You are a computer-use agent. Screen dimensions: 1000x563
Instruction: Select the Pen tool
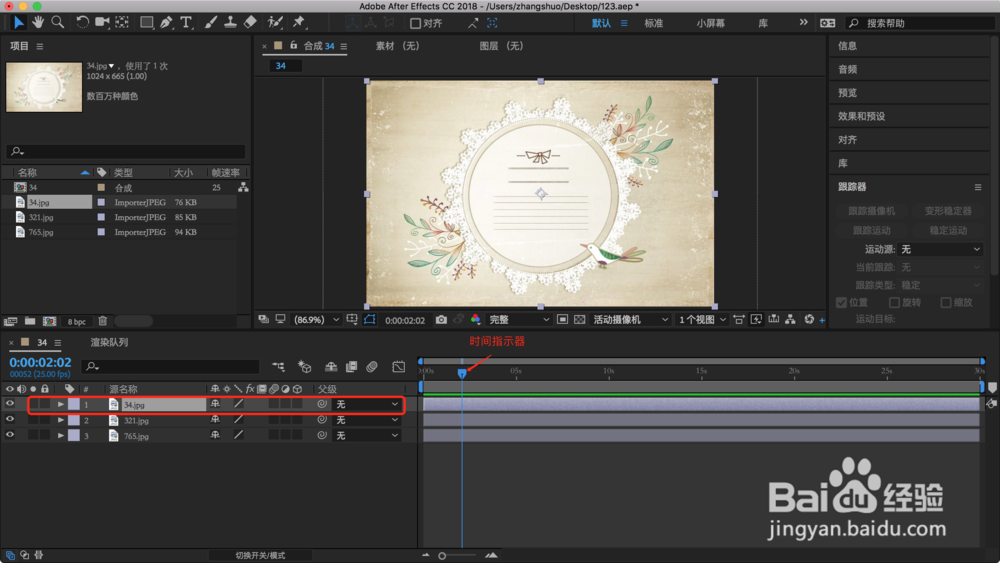(x=166, y=22)
